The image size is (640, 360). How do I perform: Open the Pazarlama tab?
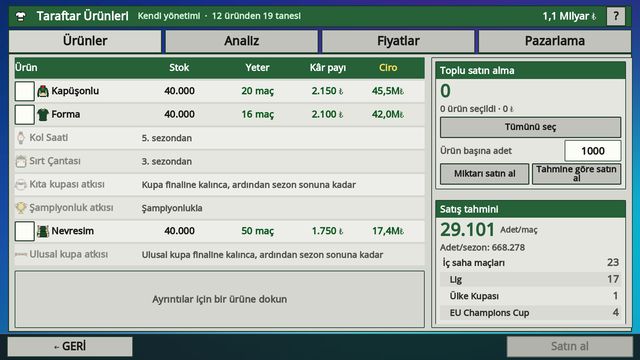pos(555,41)
